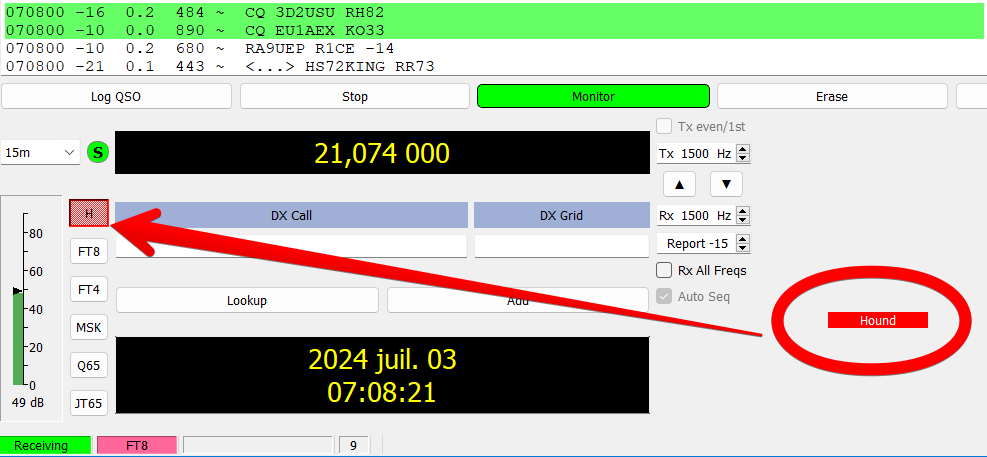Click the green S split indicator
Screen dimensions: 987x457
coord(98,152)
